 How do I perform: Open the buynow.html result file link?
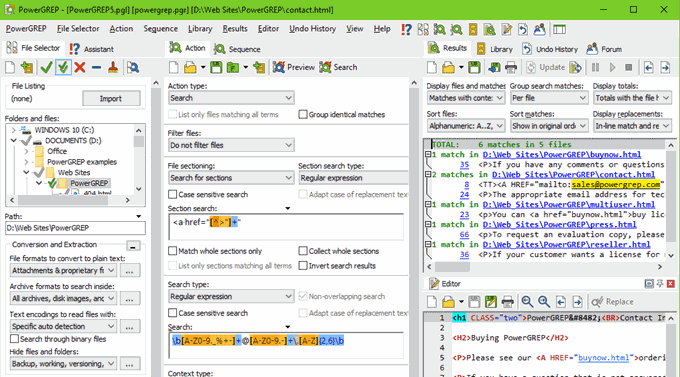click(x=562, y=154)
